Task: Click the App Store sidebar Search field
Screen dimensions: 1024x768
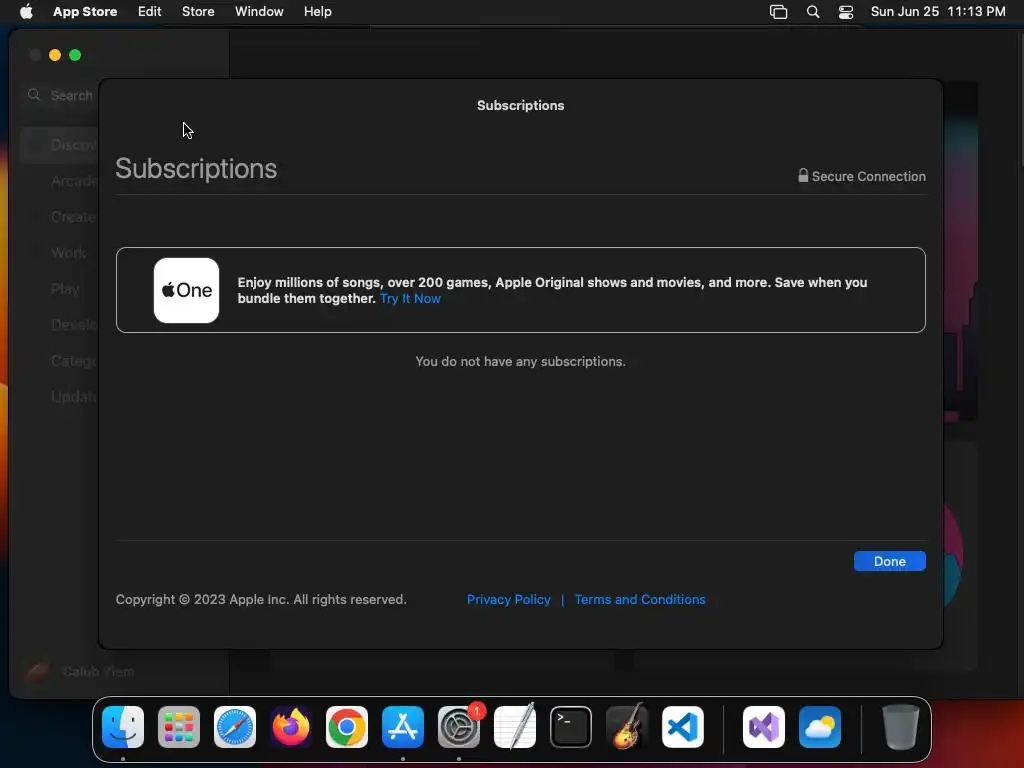Action: (x=62, y=95)
